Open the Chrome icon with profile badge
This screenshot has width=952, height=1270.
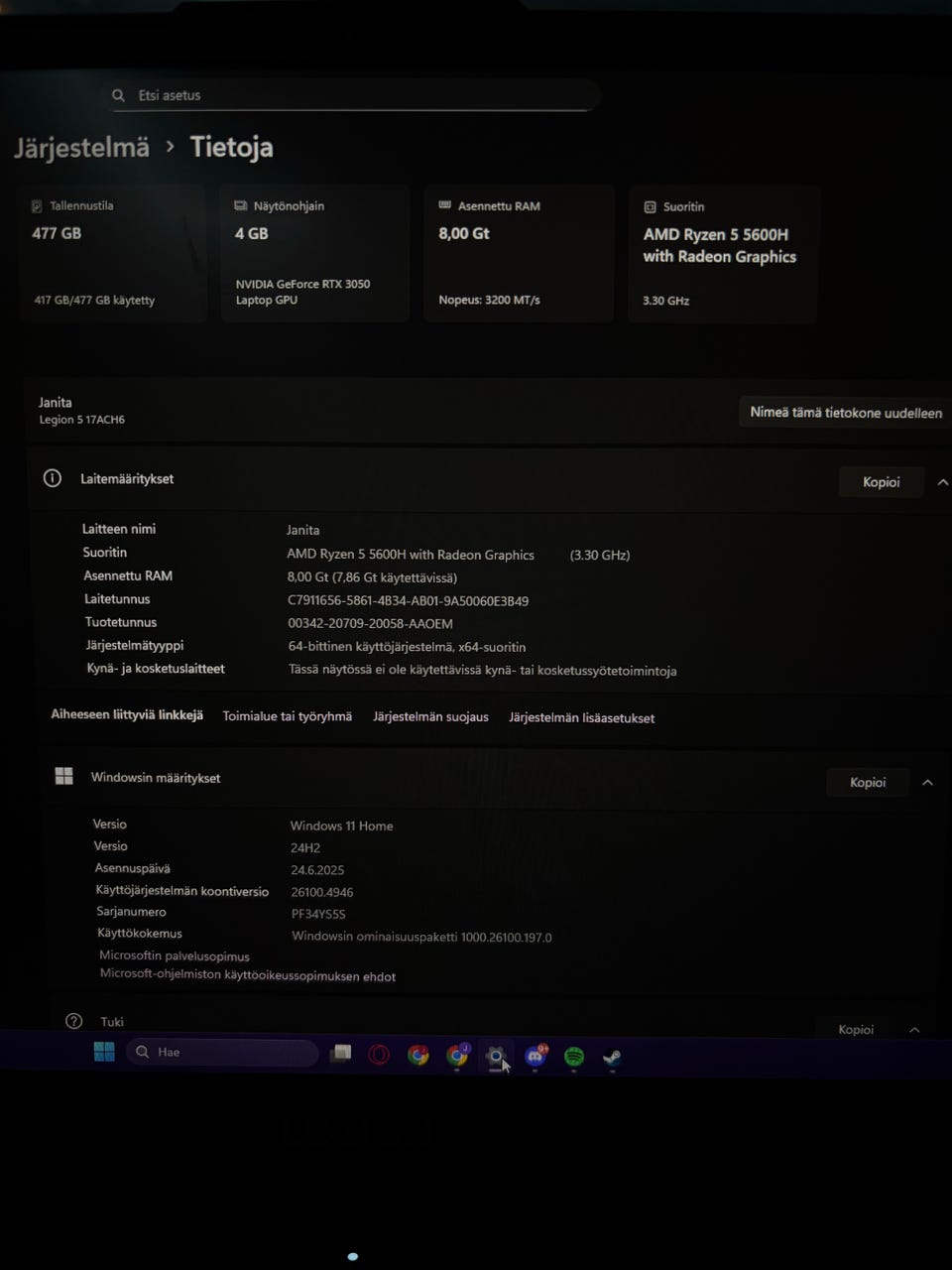[457, 1055]
